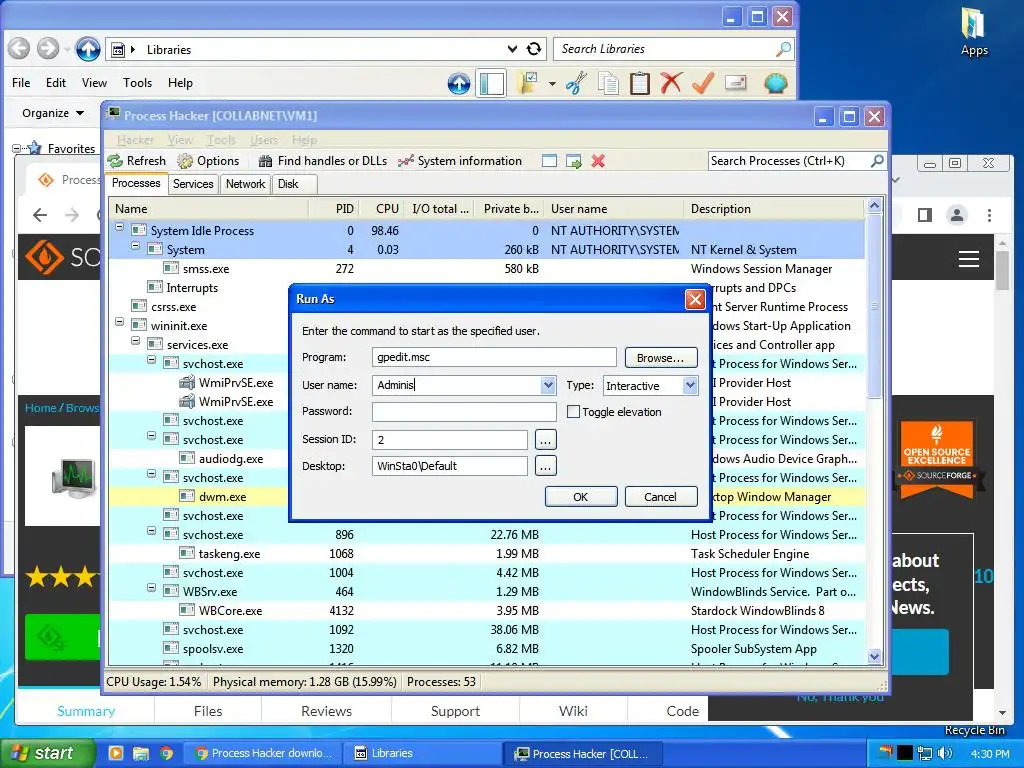Click the Chrome icon in the quick launch bar
1024x768 pixels.
[x=167, y=753]
